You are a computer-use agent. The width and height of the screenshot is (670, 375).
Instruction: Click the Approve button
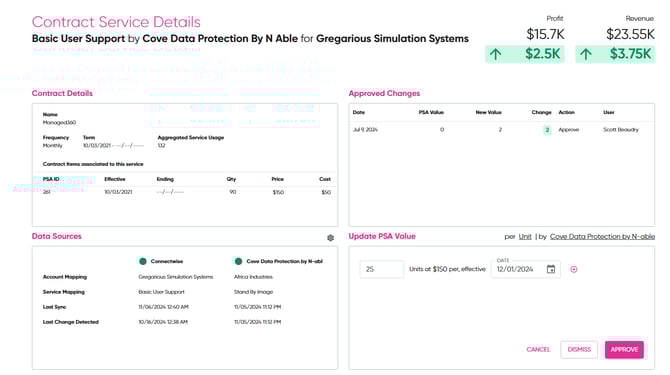[624, 349]
